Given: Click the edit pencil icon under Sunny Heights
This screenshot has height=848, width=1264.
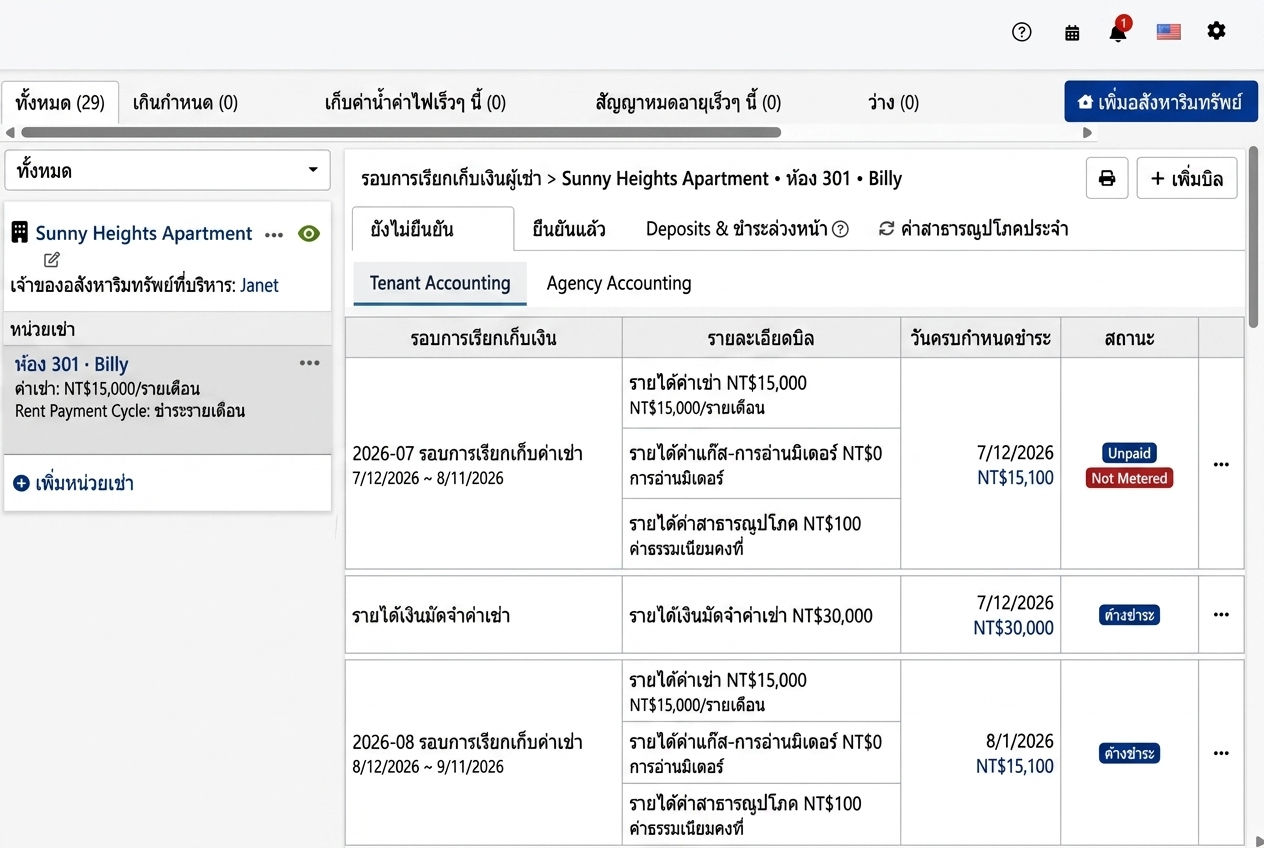Looking at the screenshot, I should click(x=52, y=260).
